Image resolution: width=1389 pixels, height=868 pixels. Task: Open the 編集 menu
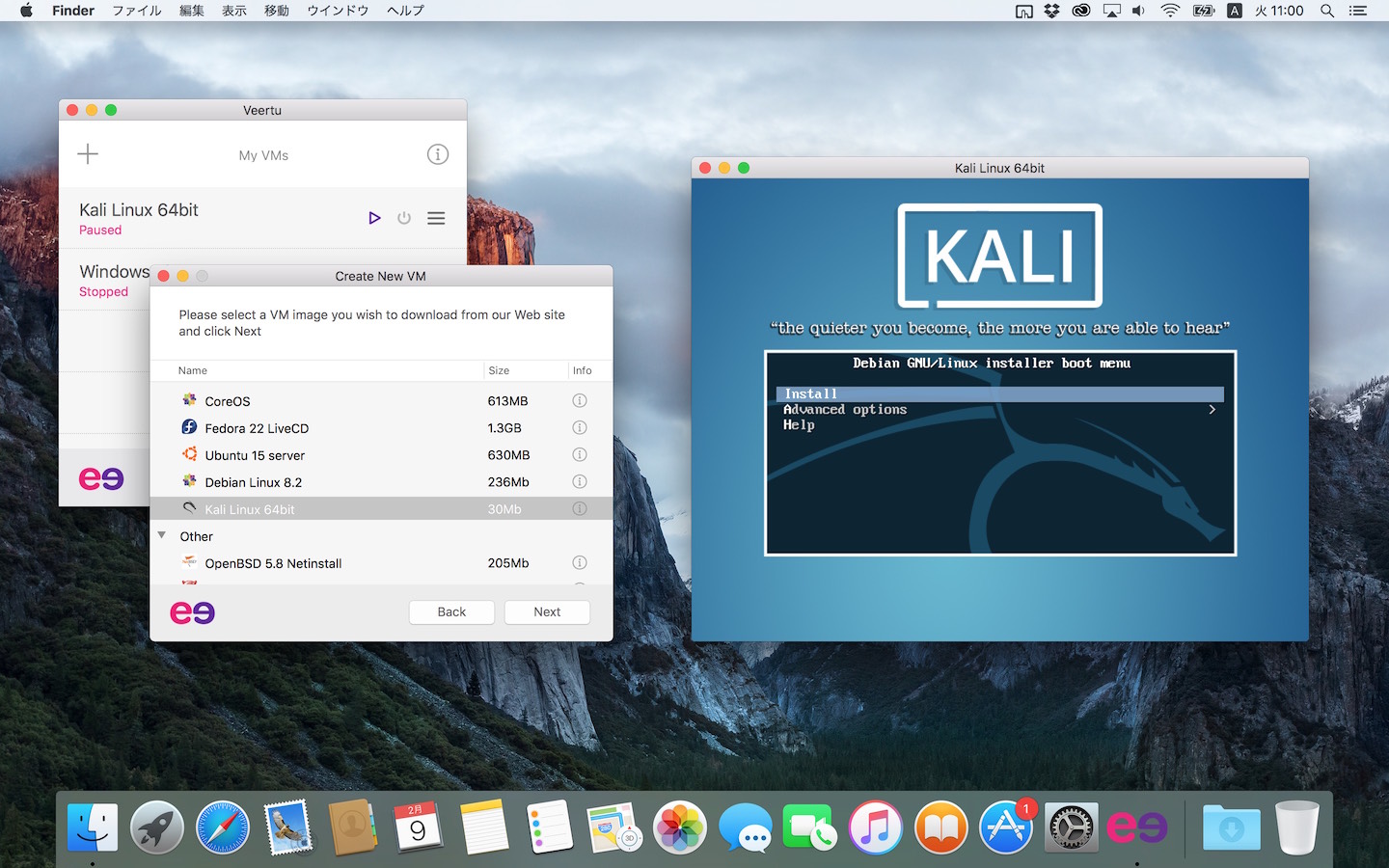click(192, 11)
